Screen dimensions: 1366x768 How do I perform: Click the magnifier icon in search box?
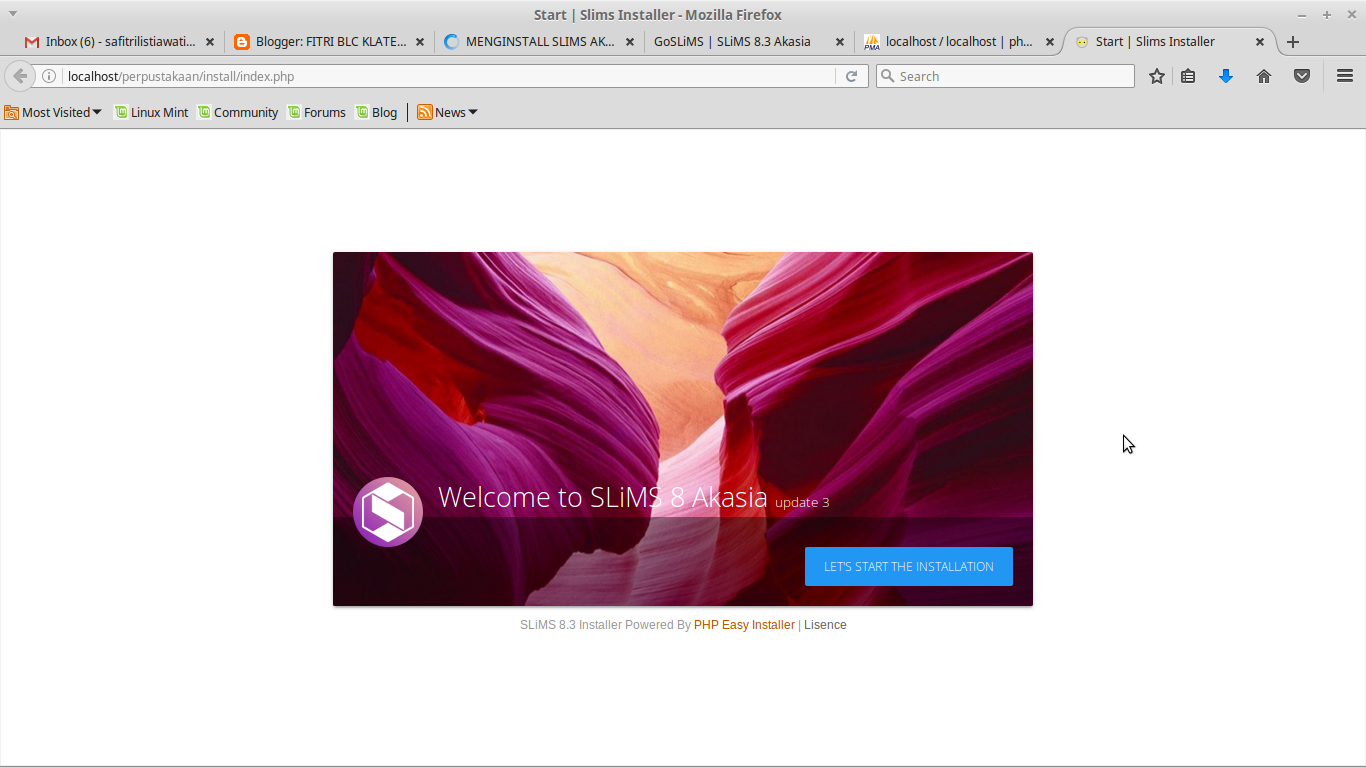point(886,76)
